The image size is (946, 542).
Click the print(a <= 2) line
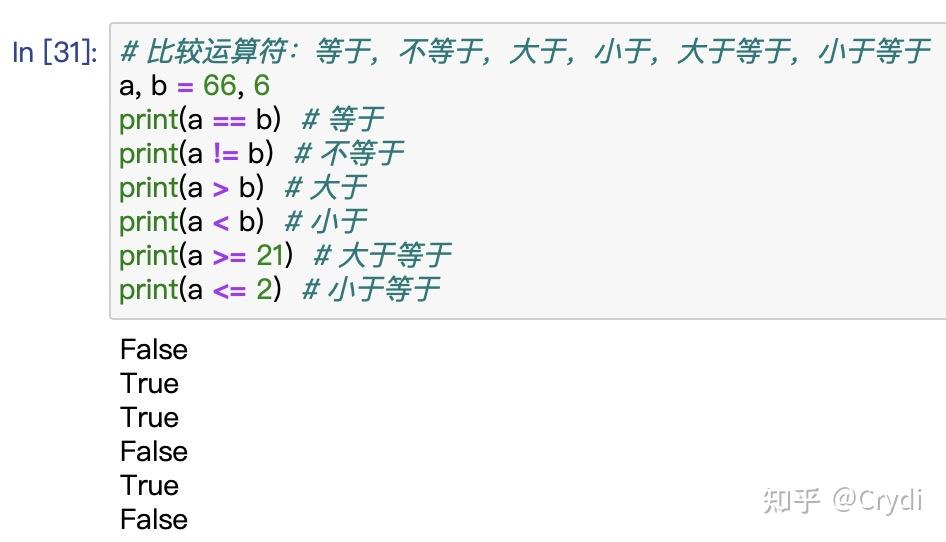coord(280,289)
